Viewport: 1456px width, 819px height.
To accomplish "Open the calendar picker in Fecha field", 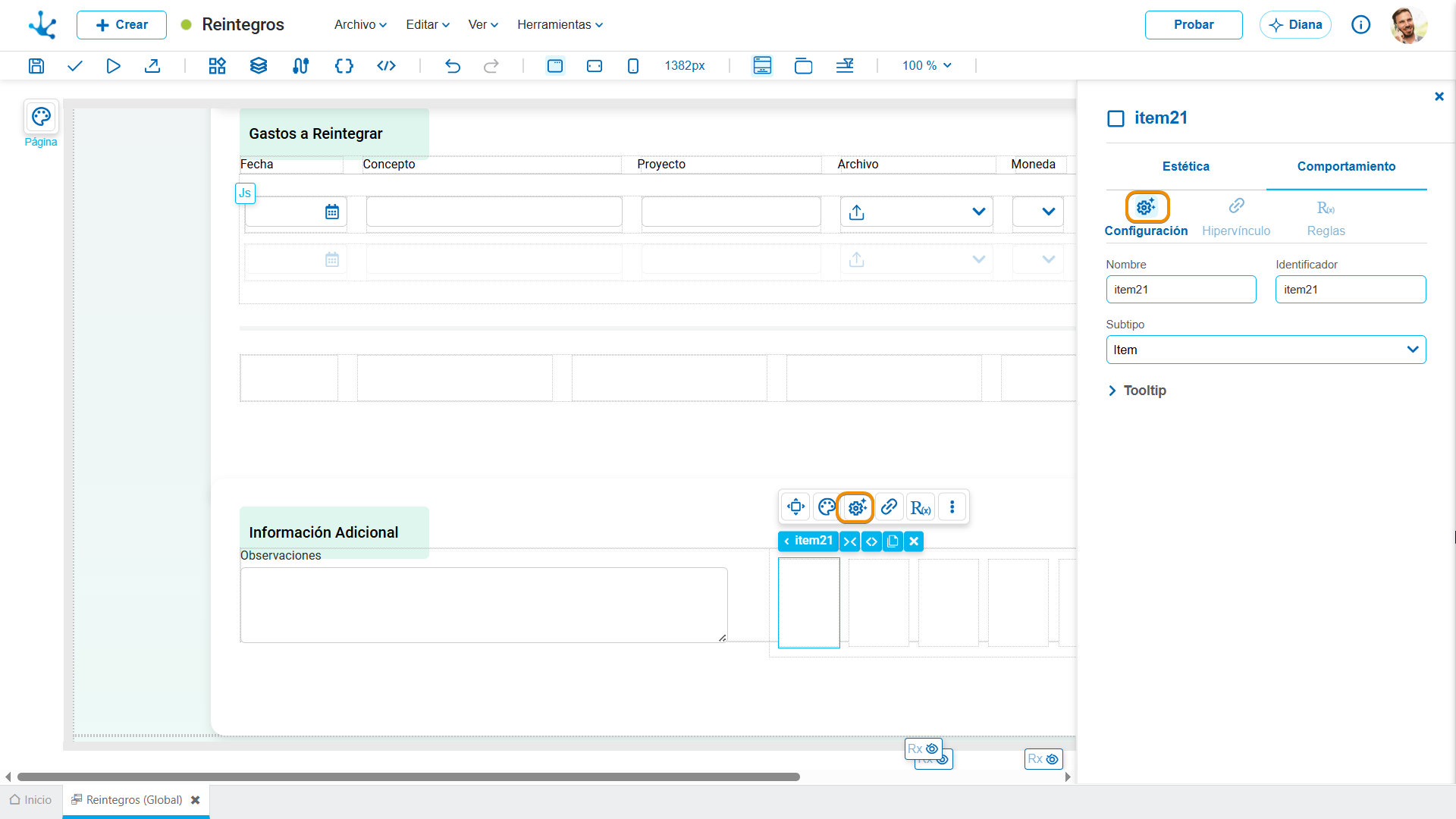I will (x=332, y=212).
